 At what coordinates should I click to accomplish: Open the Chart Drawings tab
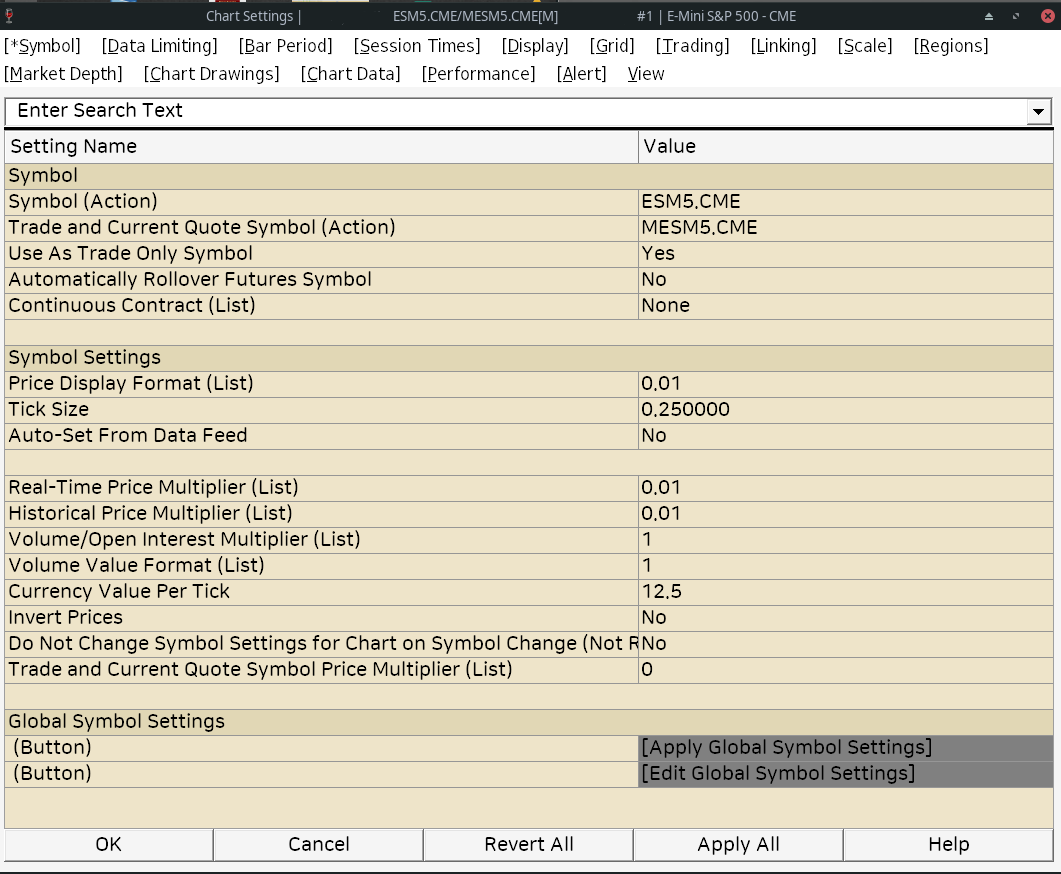[212, 74]
